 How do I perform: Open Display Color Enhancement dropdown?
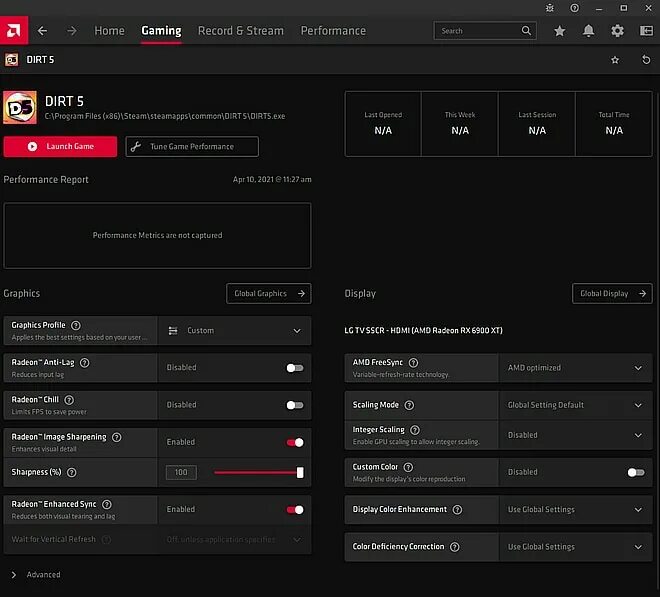[575, 509]
